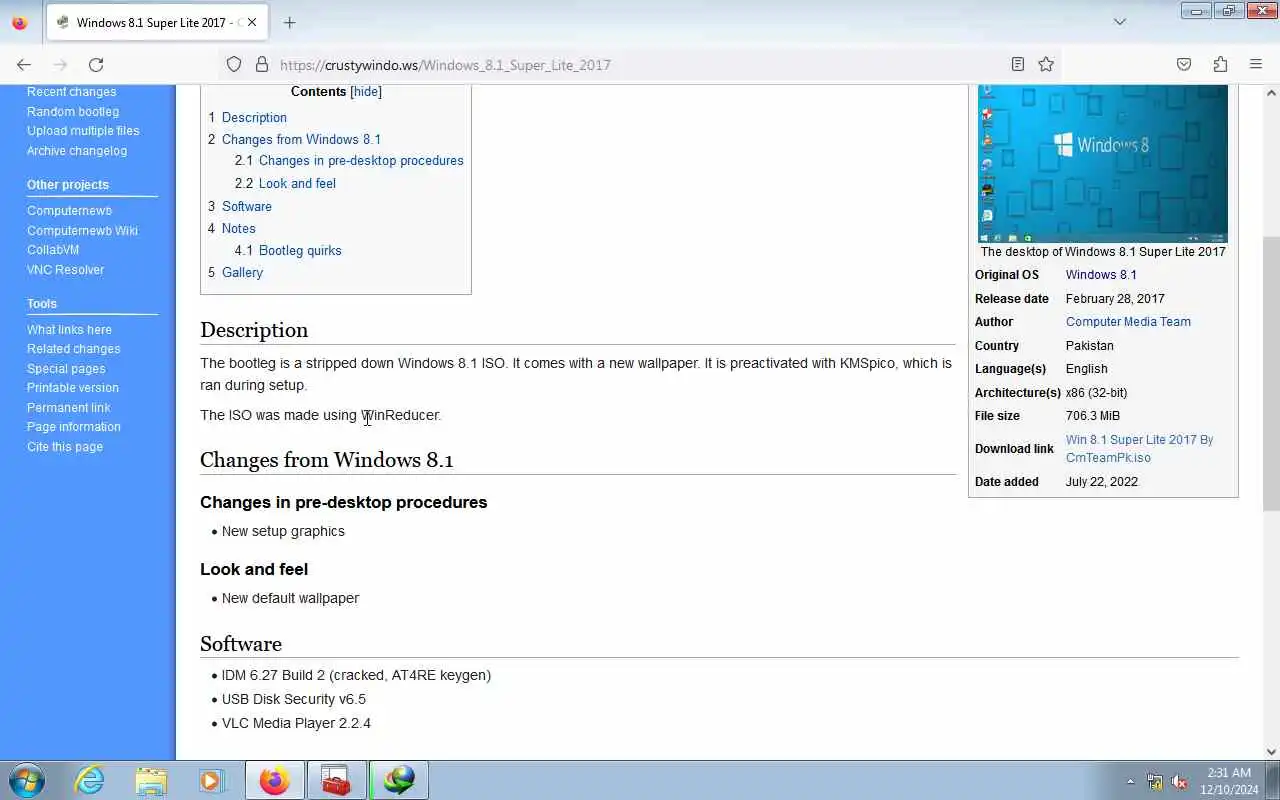The image size is (1280, 800).
Task: Open Computer Media Team author link
Action: 1128,322
